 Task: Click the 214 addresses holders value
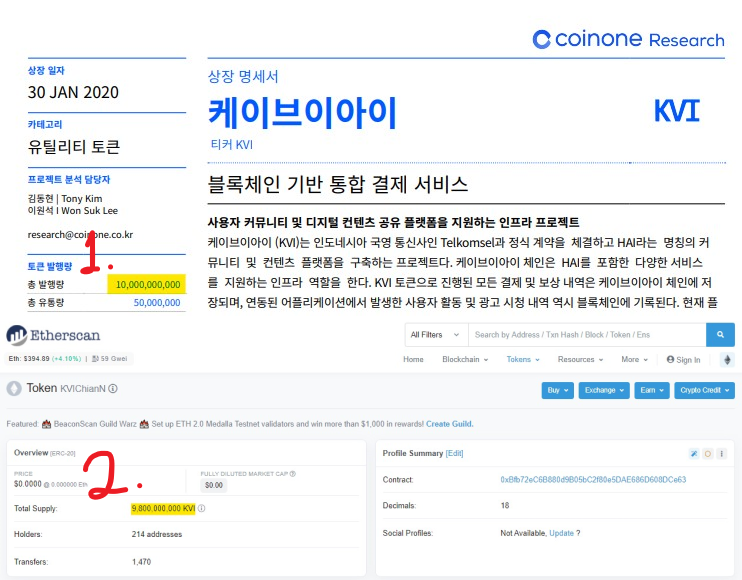[157, 534]
